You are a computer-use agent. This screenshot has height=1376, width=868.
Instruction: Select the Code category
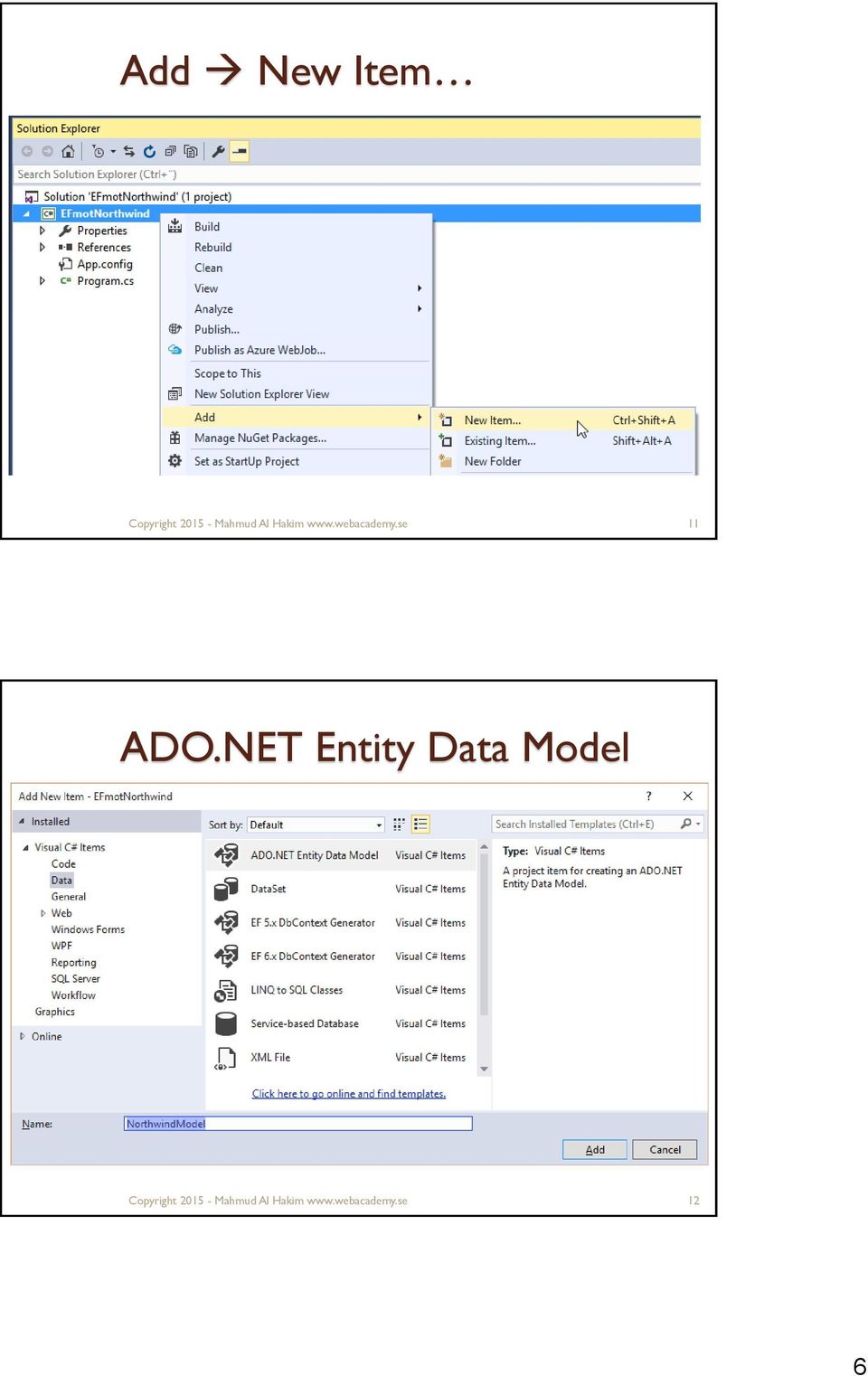coord(63,864)
